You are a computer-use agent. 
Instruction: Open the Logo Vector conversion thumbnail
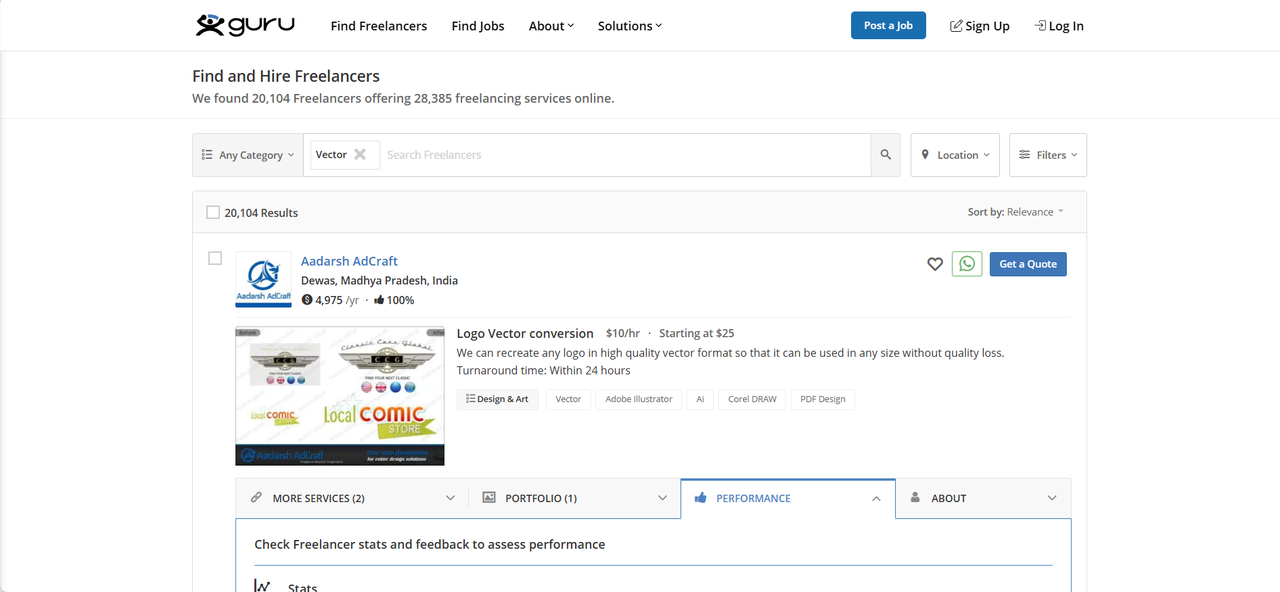pyautogui.click(x=340, y=396)
